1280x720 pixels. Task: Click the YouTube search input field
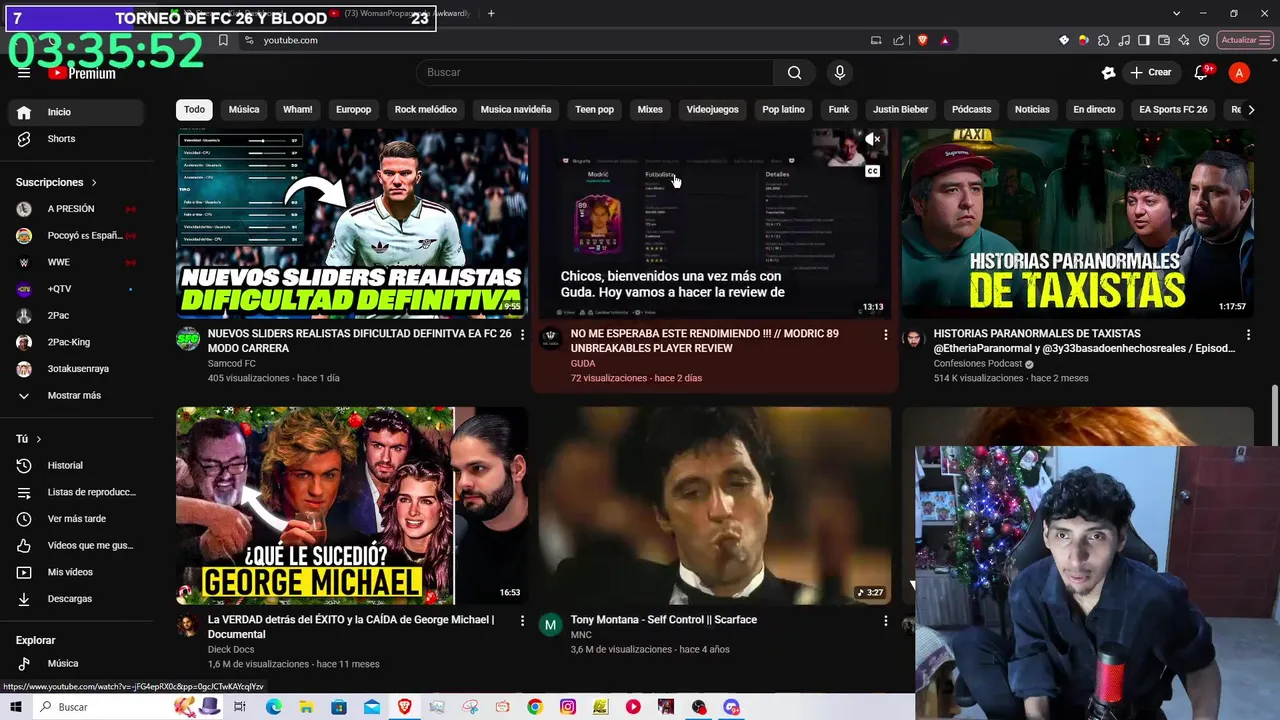point(595,72)
